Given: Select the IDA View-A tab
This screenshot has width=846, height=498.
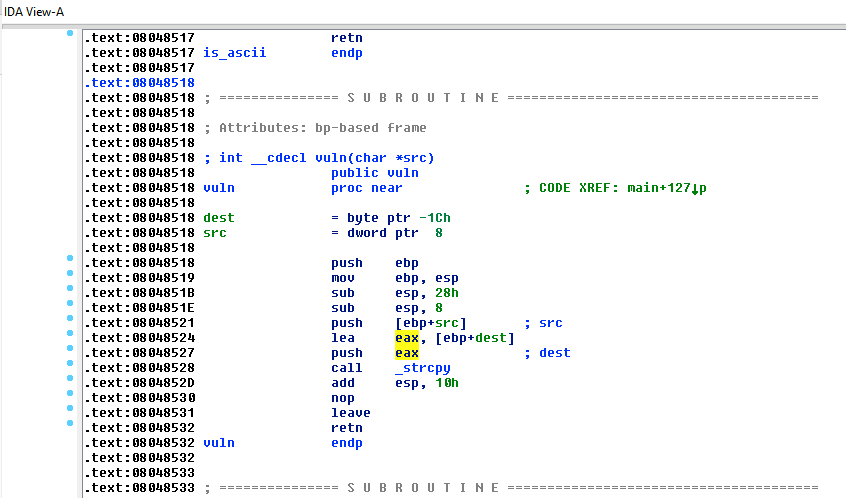Looking at the screenshot, I should (x=34, y=11).
